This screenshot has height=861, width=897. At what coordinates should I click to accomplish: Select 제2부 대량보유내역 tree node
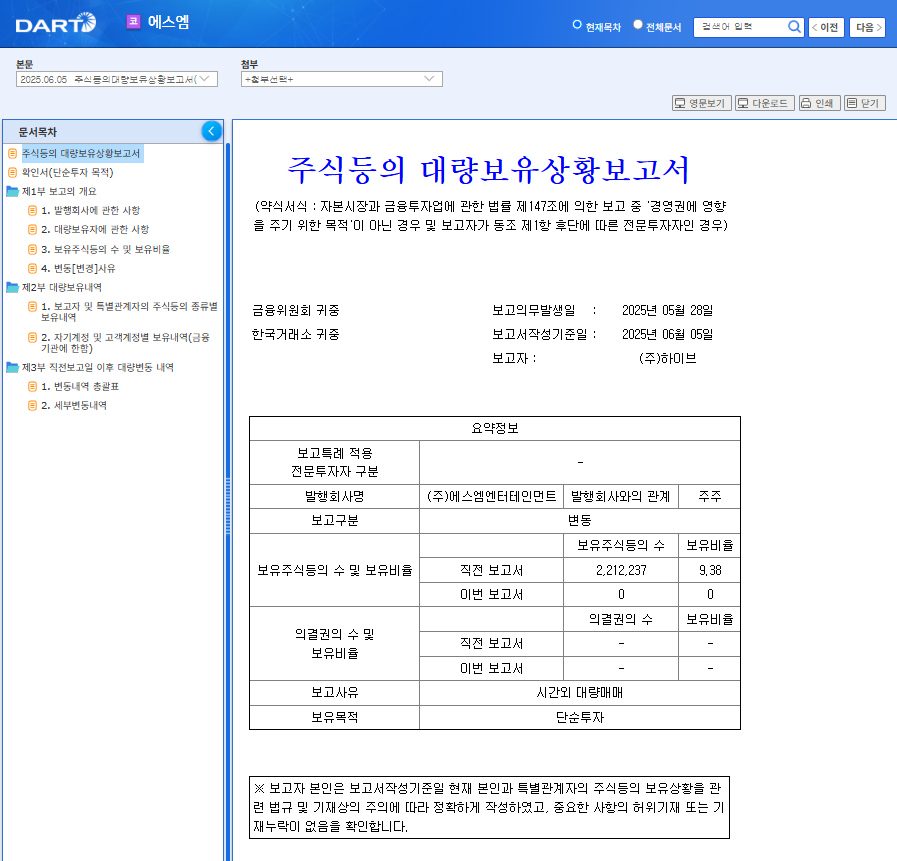pos(62,287)
